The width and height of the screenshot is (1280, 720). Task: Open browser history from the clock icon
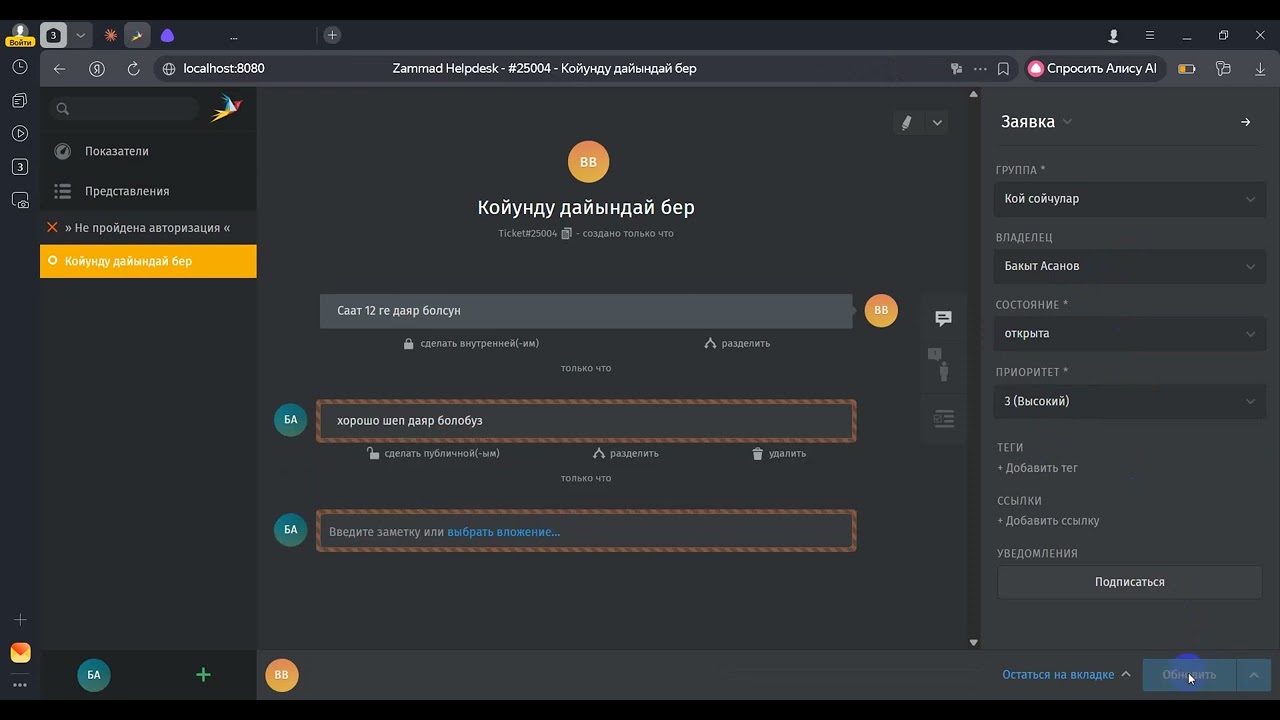pyautogui.click(x=20, y=67)
